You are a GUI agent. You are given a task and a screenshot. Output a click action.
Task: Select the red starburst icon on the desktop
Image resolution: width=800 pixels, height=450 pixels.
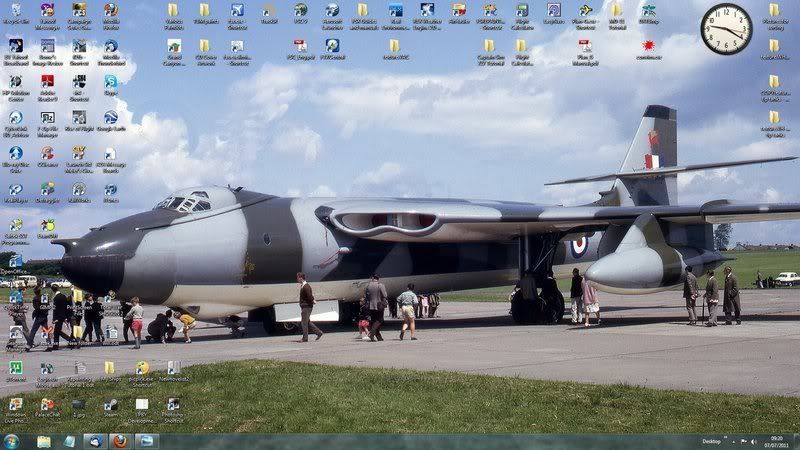648,50
